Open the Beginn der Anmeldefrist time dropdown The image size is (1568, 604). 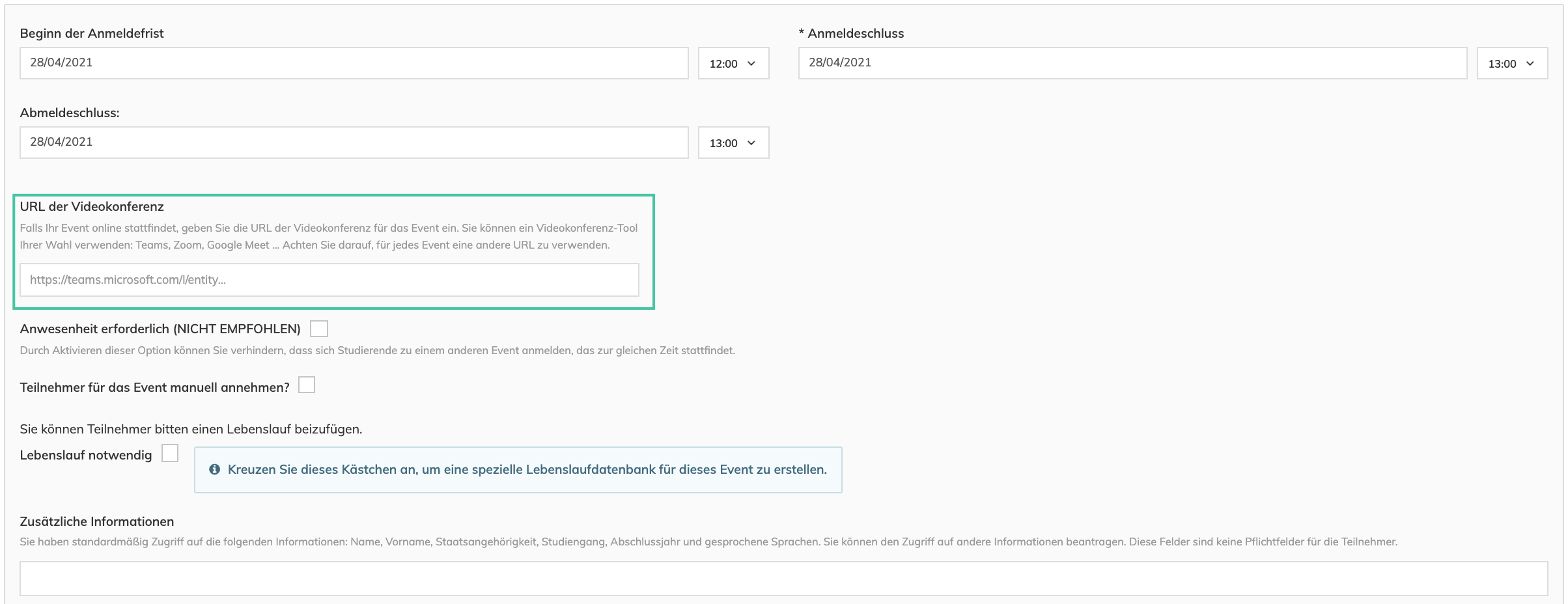pyautogui.click(x=733, y=63)
